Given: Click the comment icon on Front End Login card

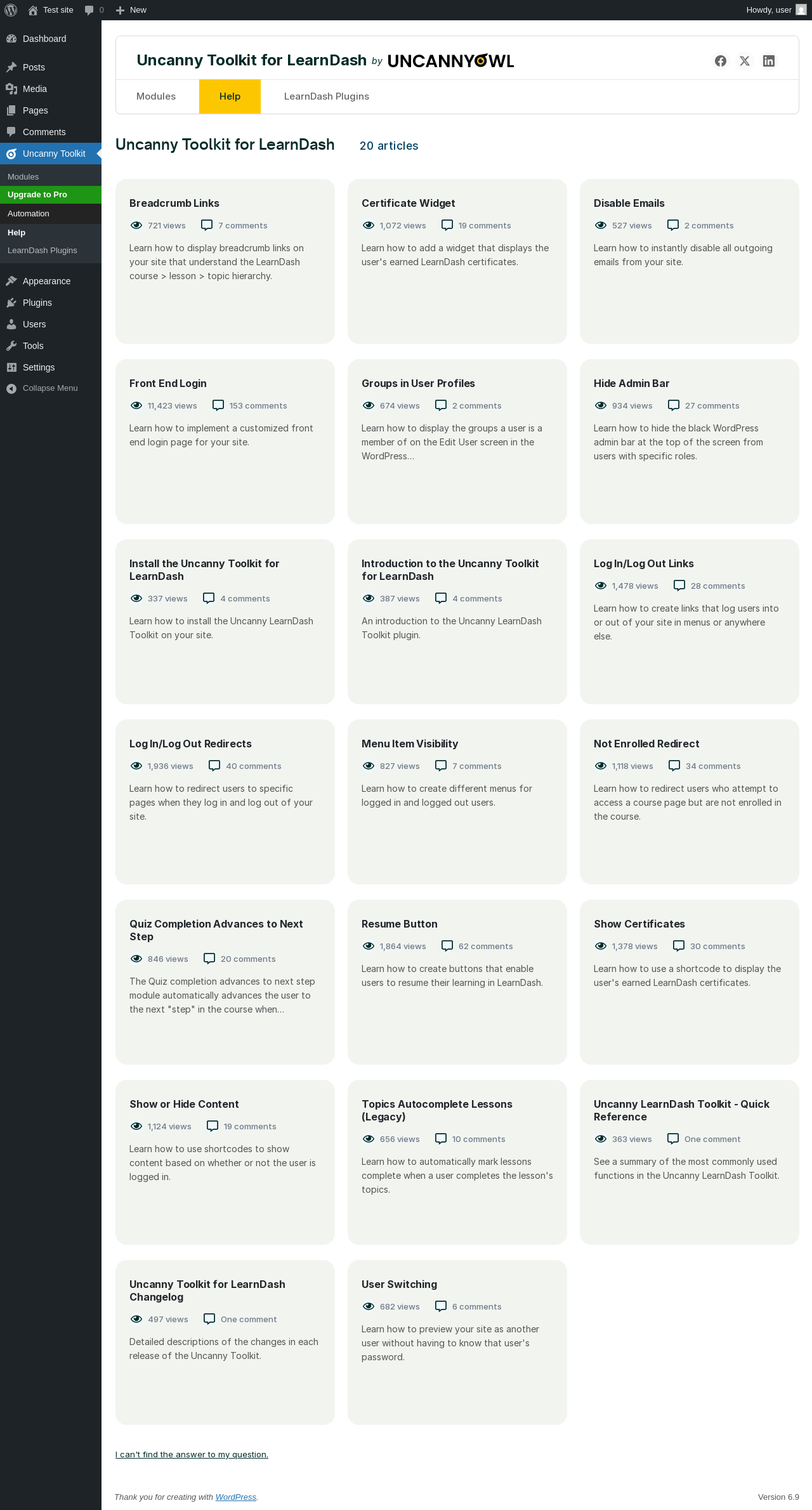Looking at the screenshot, I should [218, 405].
